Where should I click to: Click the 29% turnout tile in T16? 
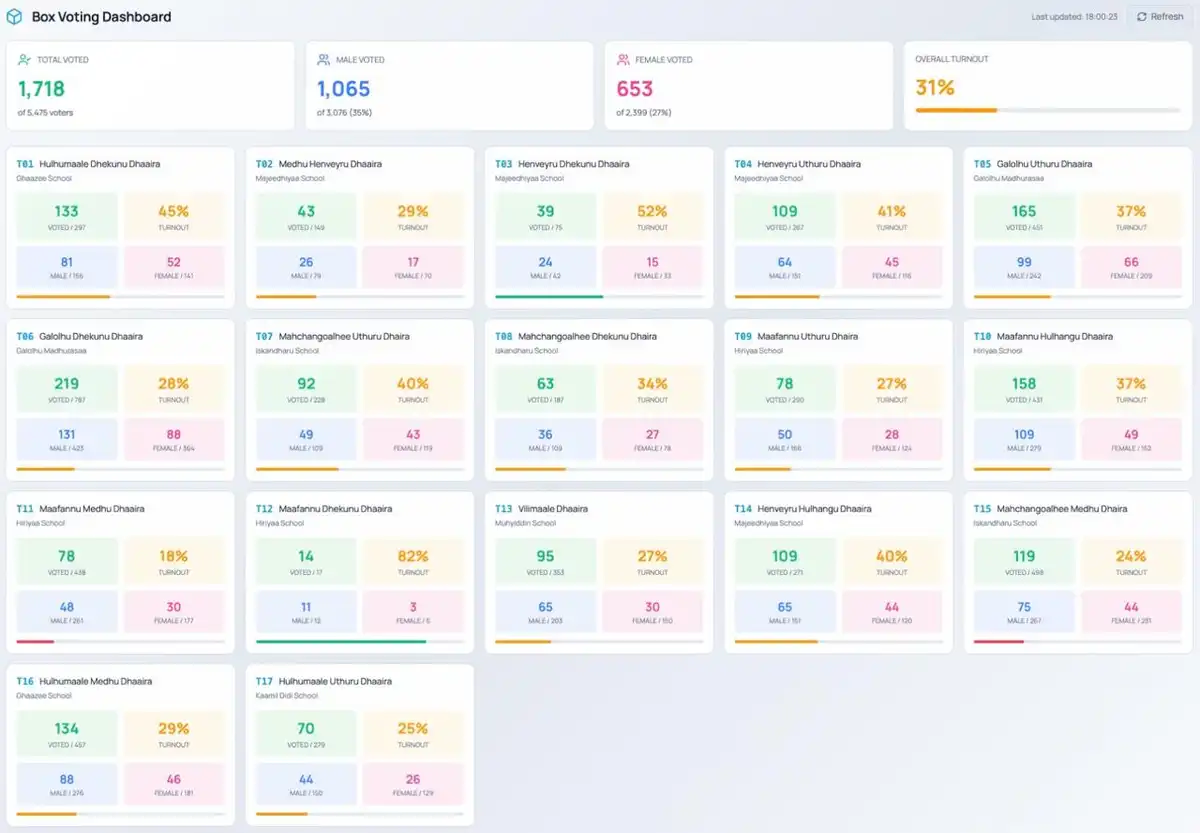point(174,733)
